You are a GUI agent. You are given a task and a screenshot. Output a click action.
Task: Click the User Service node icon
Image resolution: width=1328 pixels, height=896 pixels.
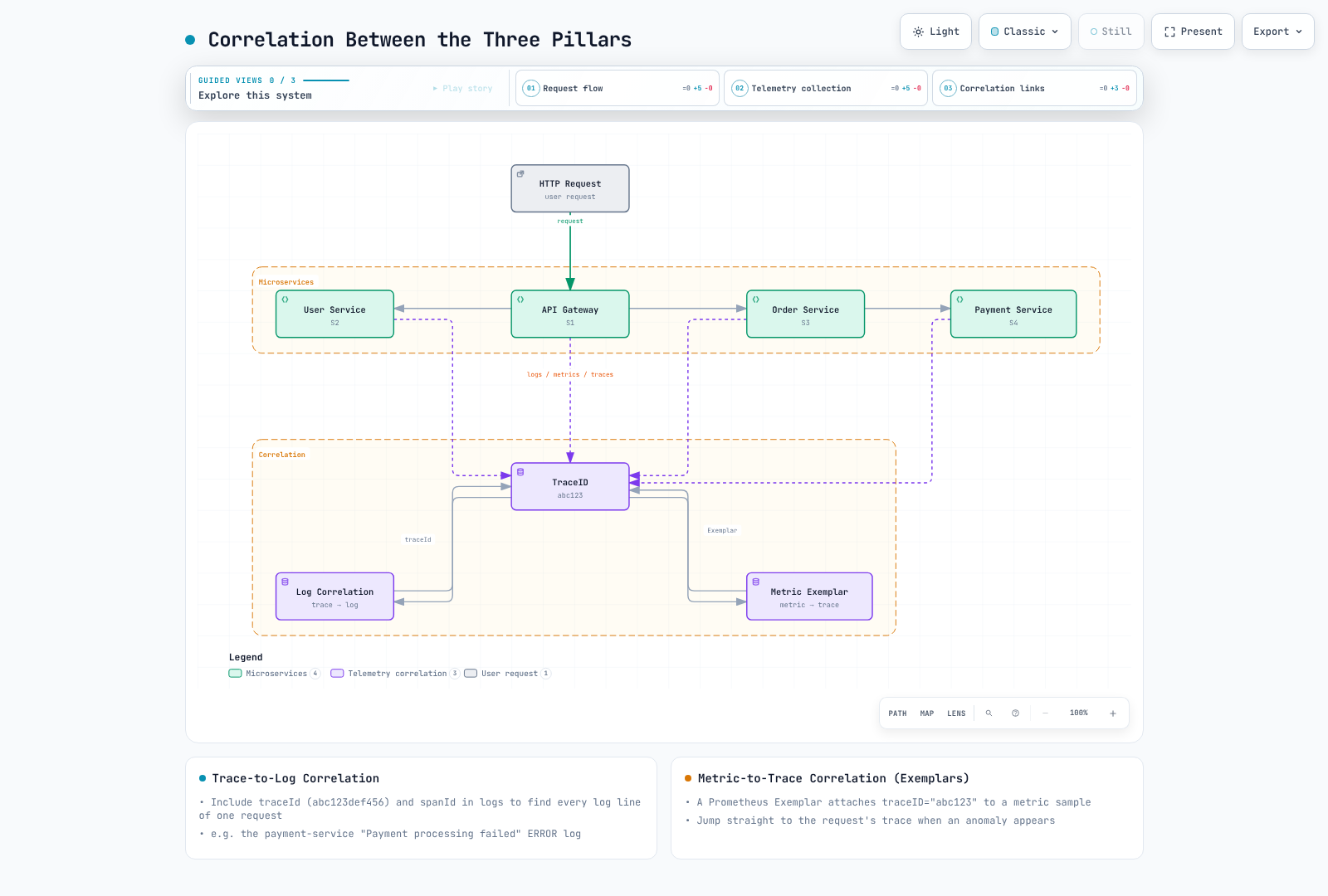(285, 299)
